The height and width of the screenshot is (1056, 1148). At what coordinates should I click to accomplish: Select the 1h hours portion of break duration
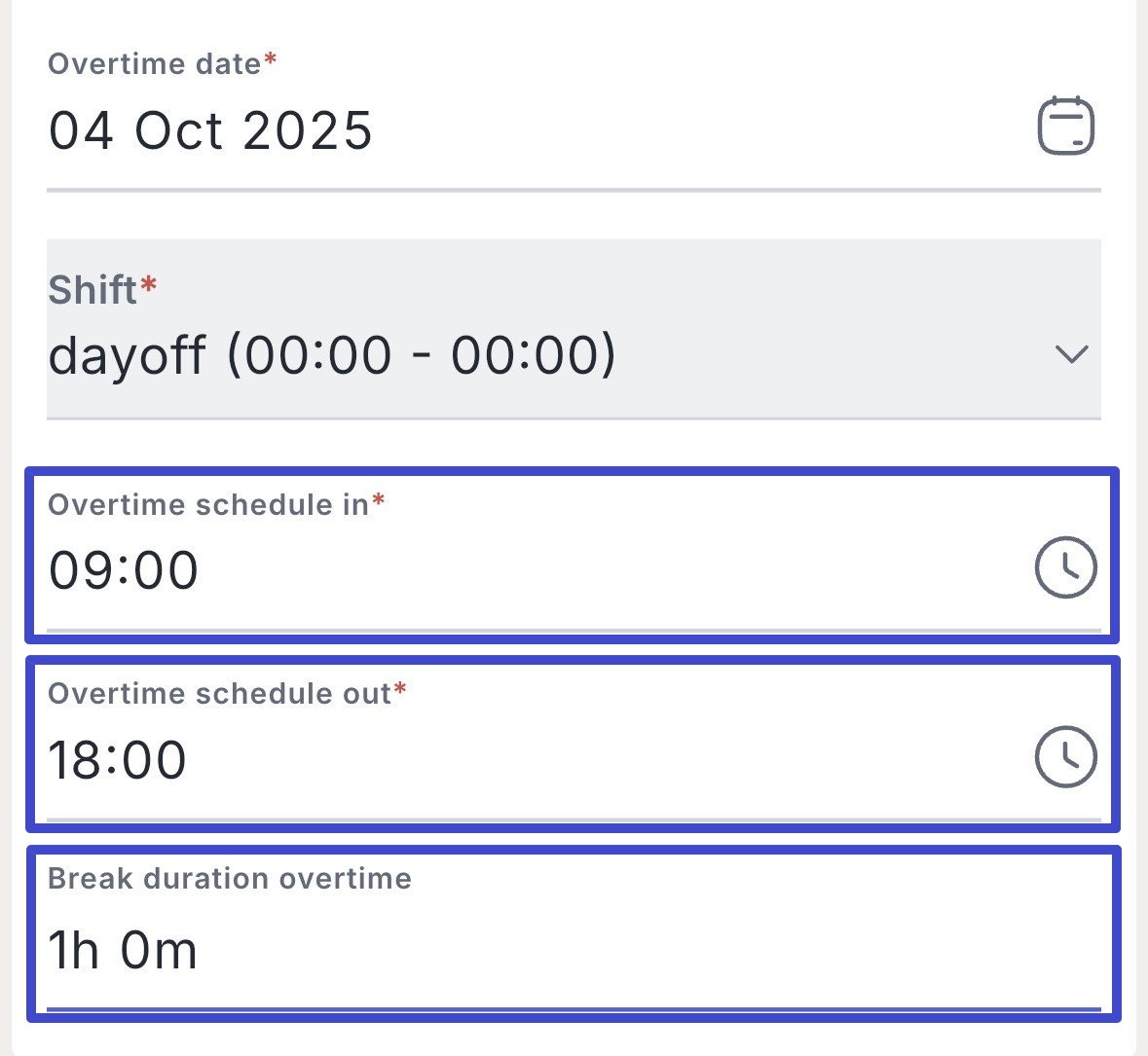tap(74, 950)
